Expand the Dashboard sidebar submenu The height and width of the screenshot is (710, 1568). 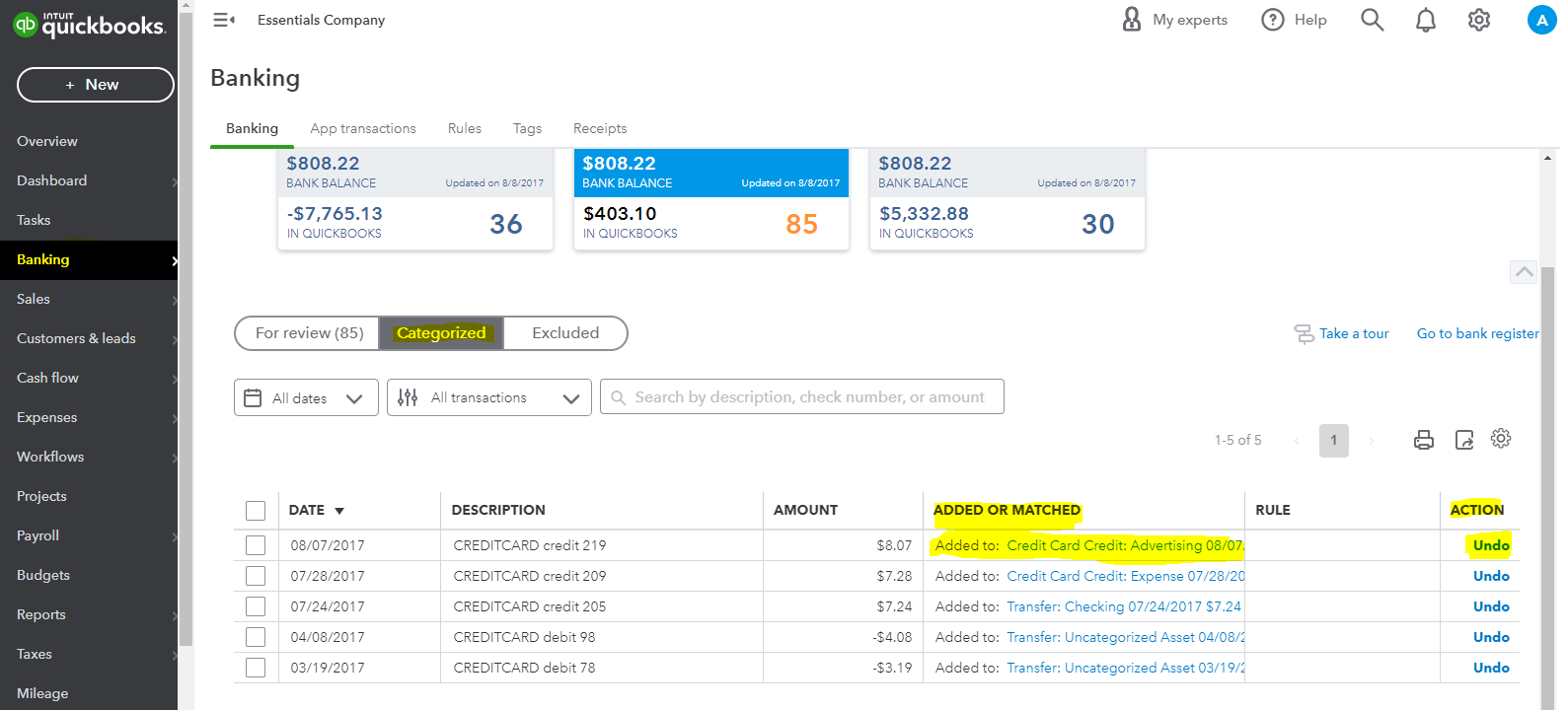tap(175, 181)
